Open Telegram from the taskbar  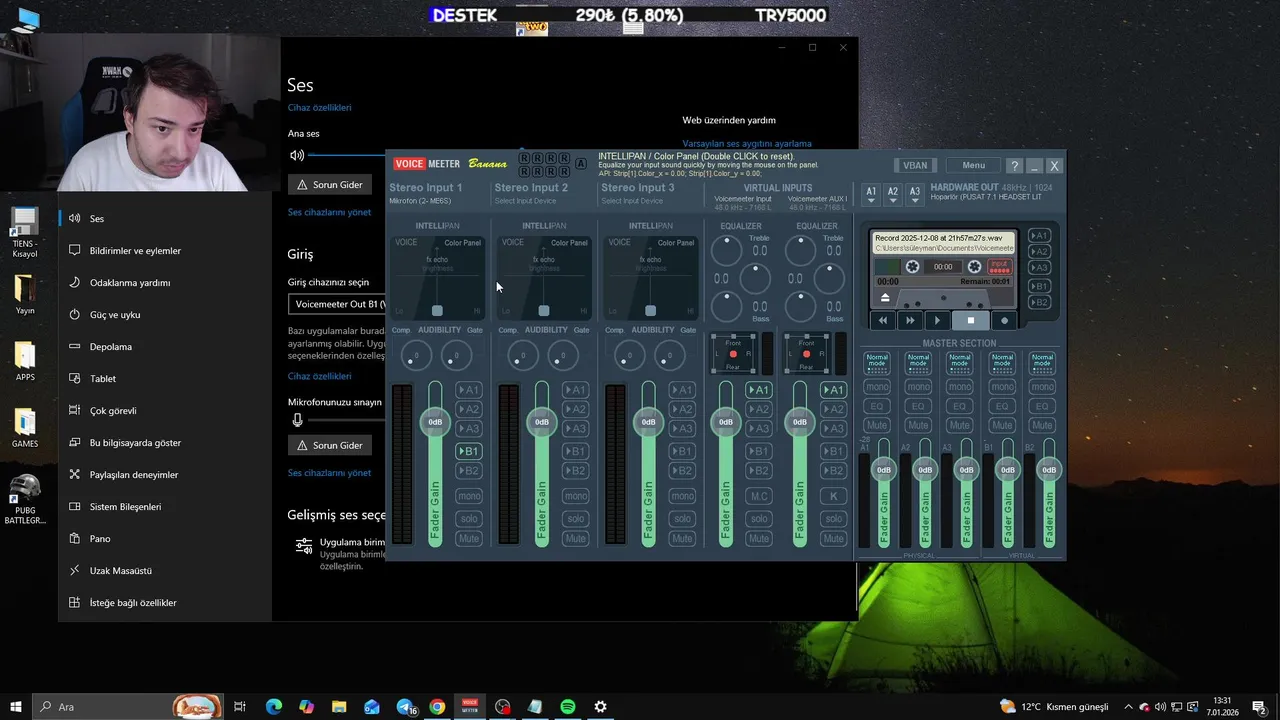405,707
